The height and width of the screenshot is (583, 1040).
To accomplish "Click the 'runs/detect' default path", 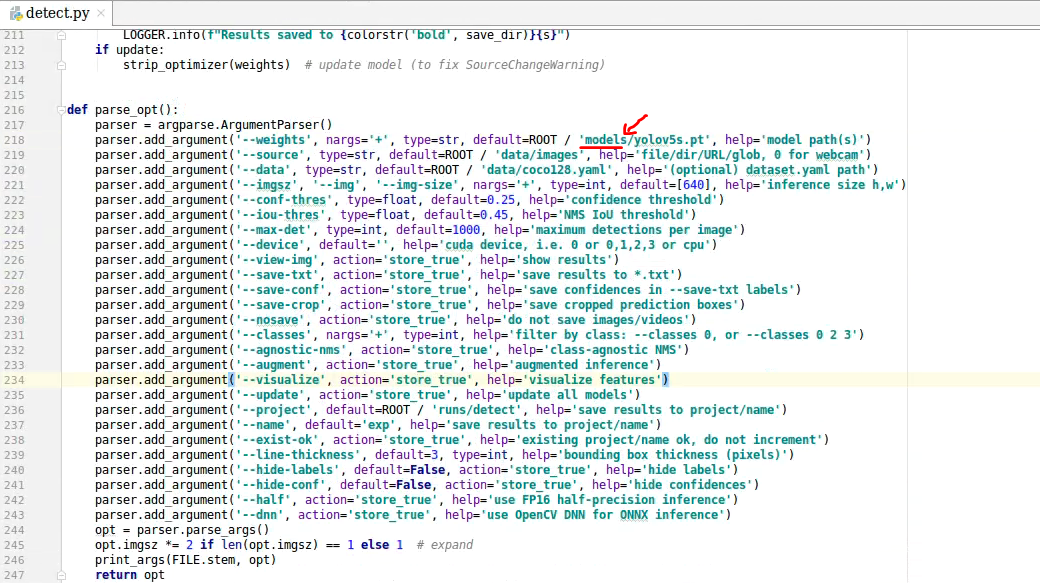I will tap(476, 410).
